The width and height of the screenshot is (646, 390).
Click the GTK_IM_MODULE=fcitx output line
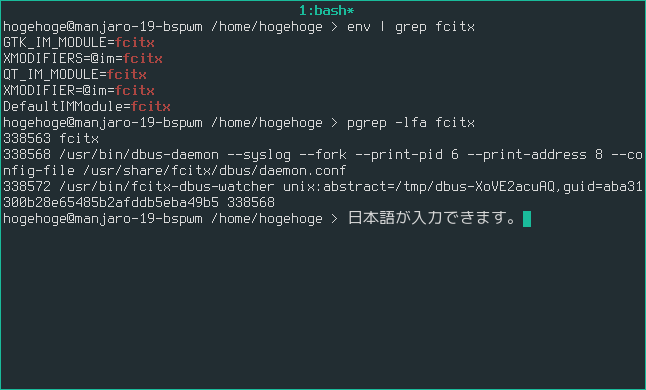coord(79,42)
